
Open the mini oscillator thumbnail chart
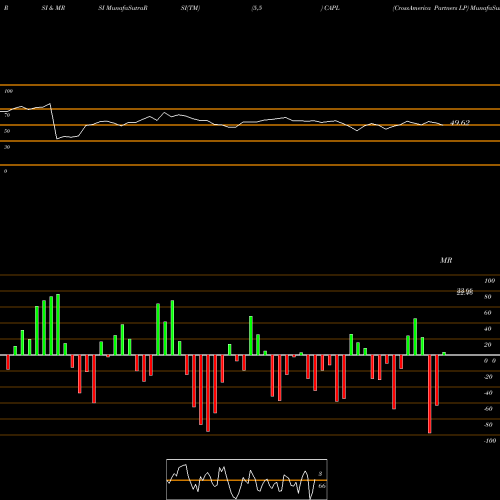click(247, 479)
